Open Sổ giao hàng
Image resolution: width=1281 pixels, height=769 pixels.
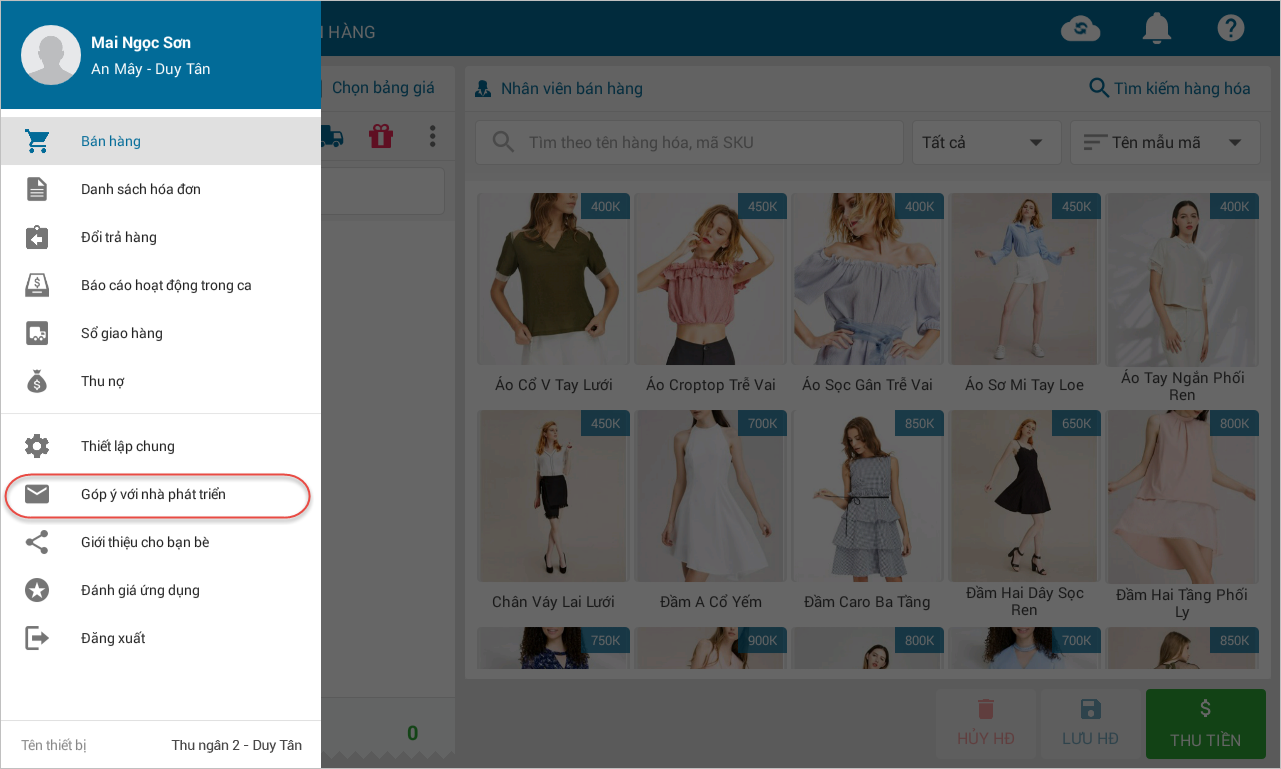(161, 333)
